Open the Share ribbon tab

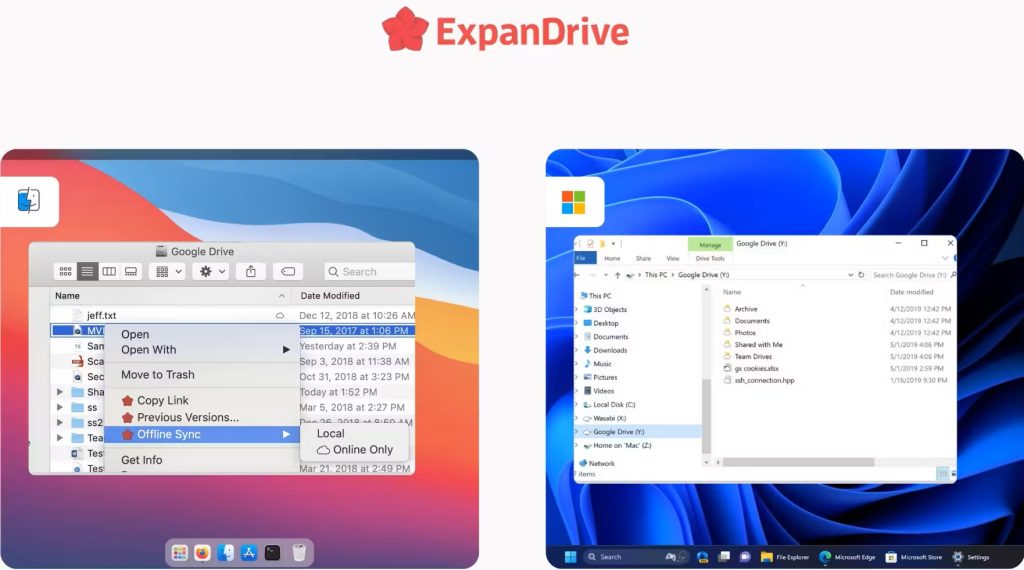pyautogui.click(x=643, y=259)
